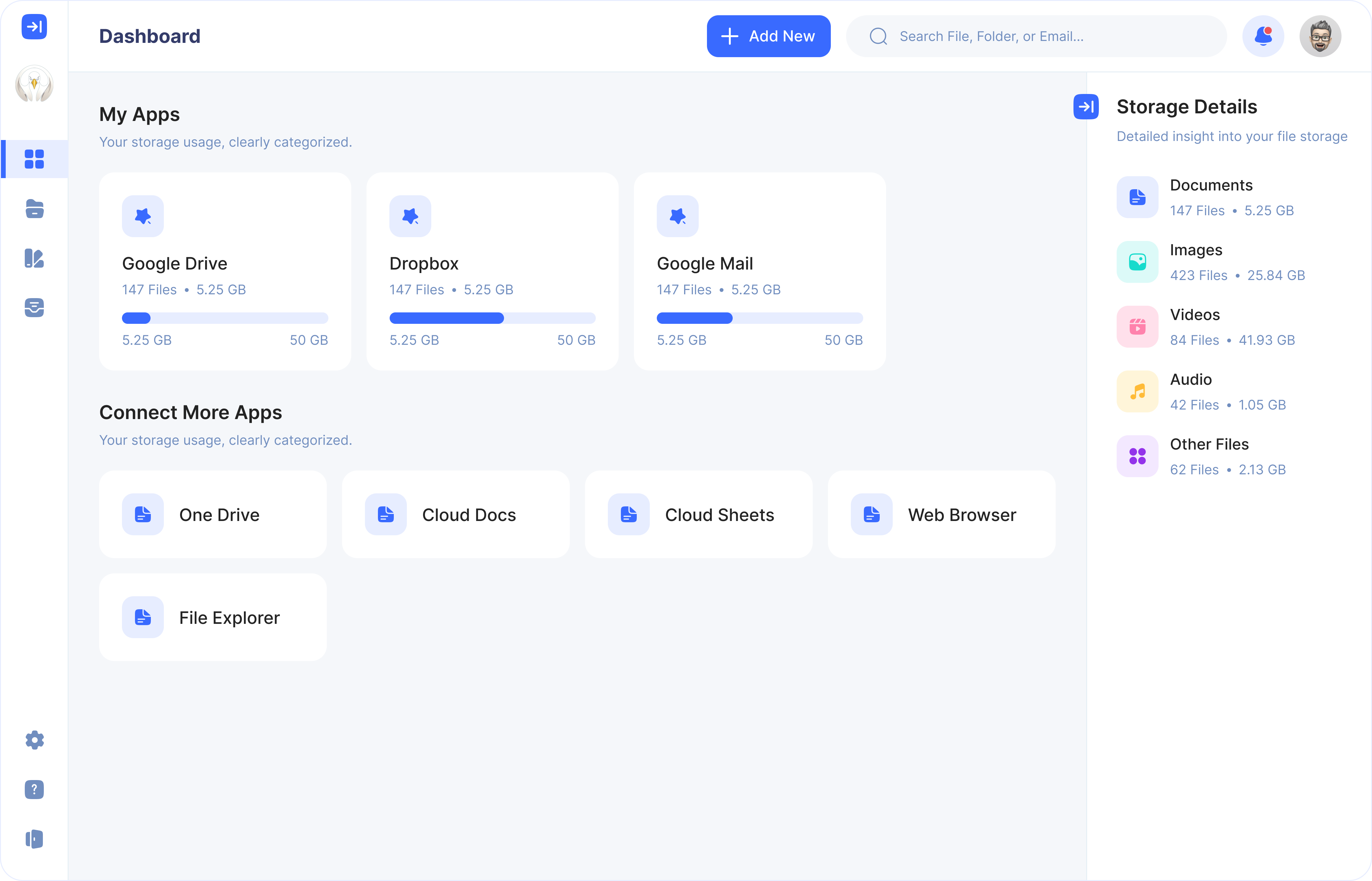
Task: Log out using the bottom sidebar icon
Action: pyautogui.click(x=34, y=839)
